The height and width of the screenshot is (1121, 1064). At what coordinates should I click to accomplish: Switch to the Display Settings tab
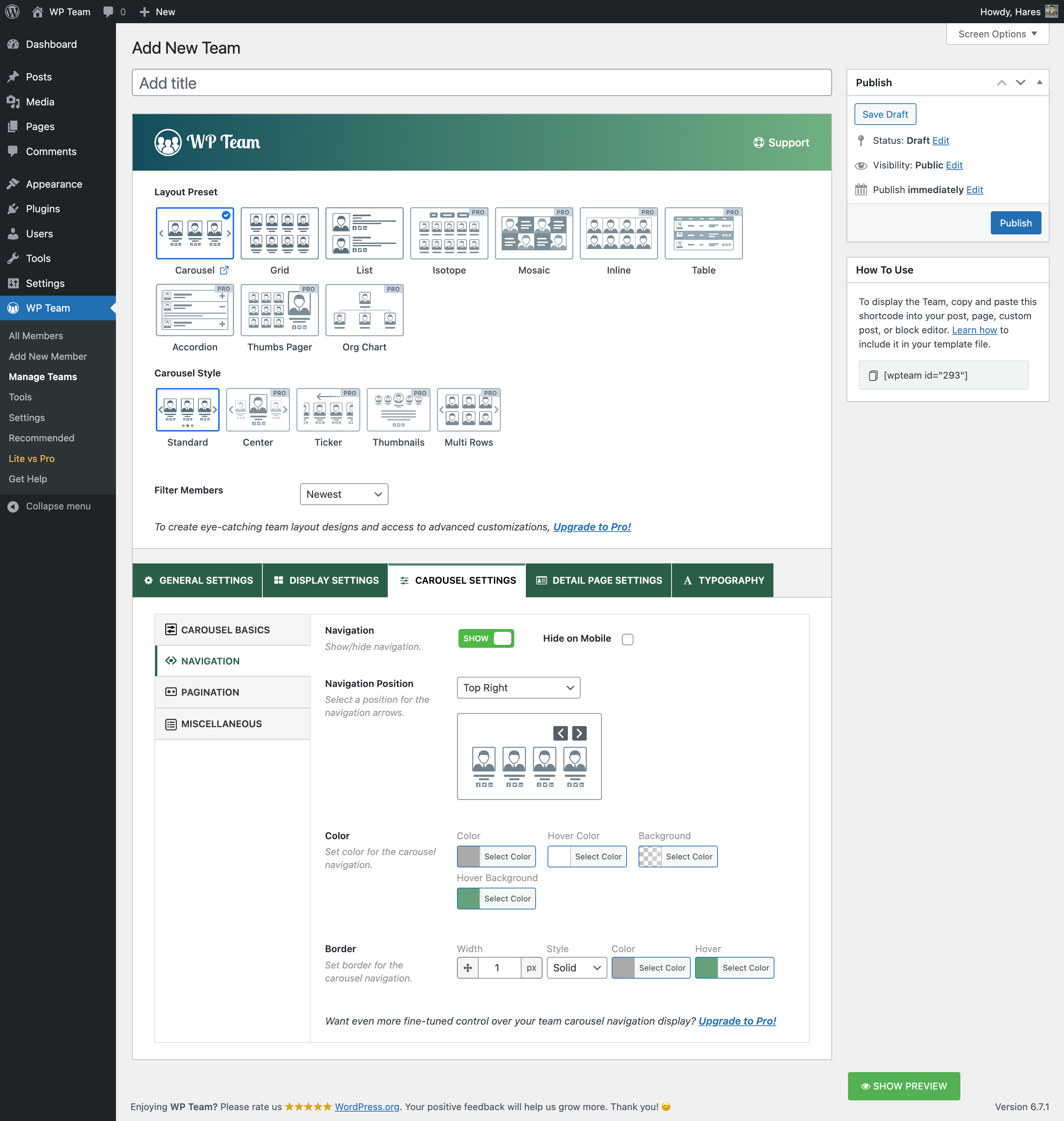pyautogui.click(x=325, y=580)
